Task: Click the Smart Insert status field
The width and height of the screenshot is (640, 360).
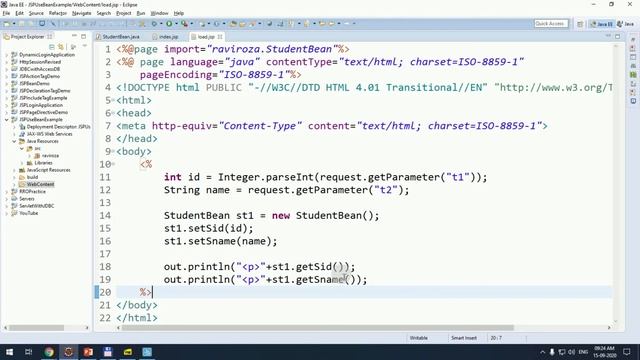Action: pos(464,338)
